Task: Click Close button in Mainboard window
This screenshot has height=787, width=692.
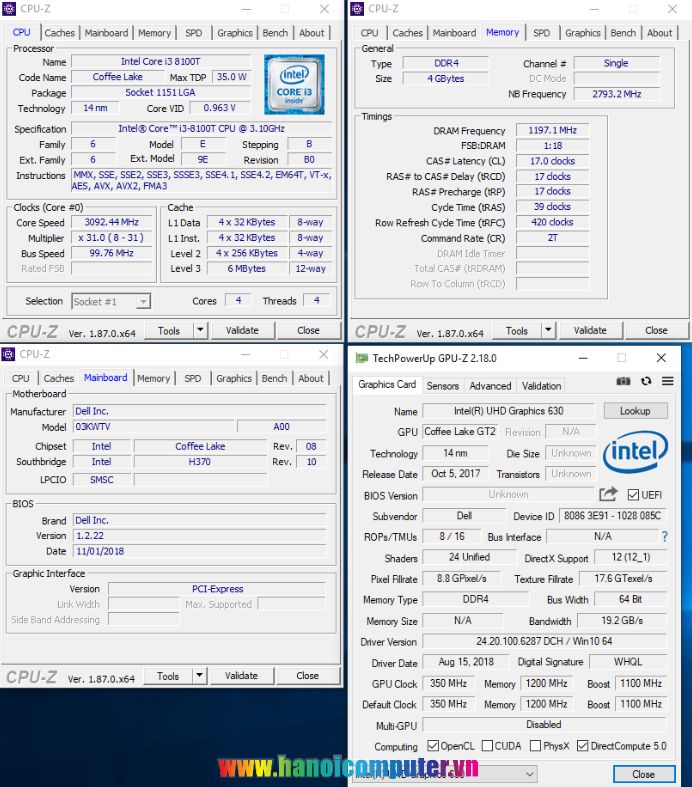Action: pos(307,676)
